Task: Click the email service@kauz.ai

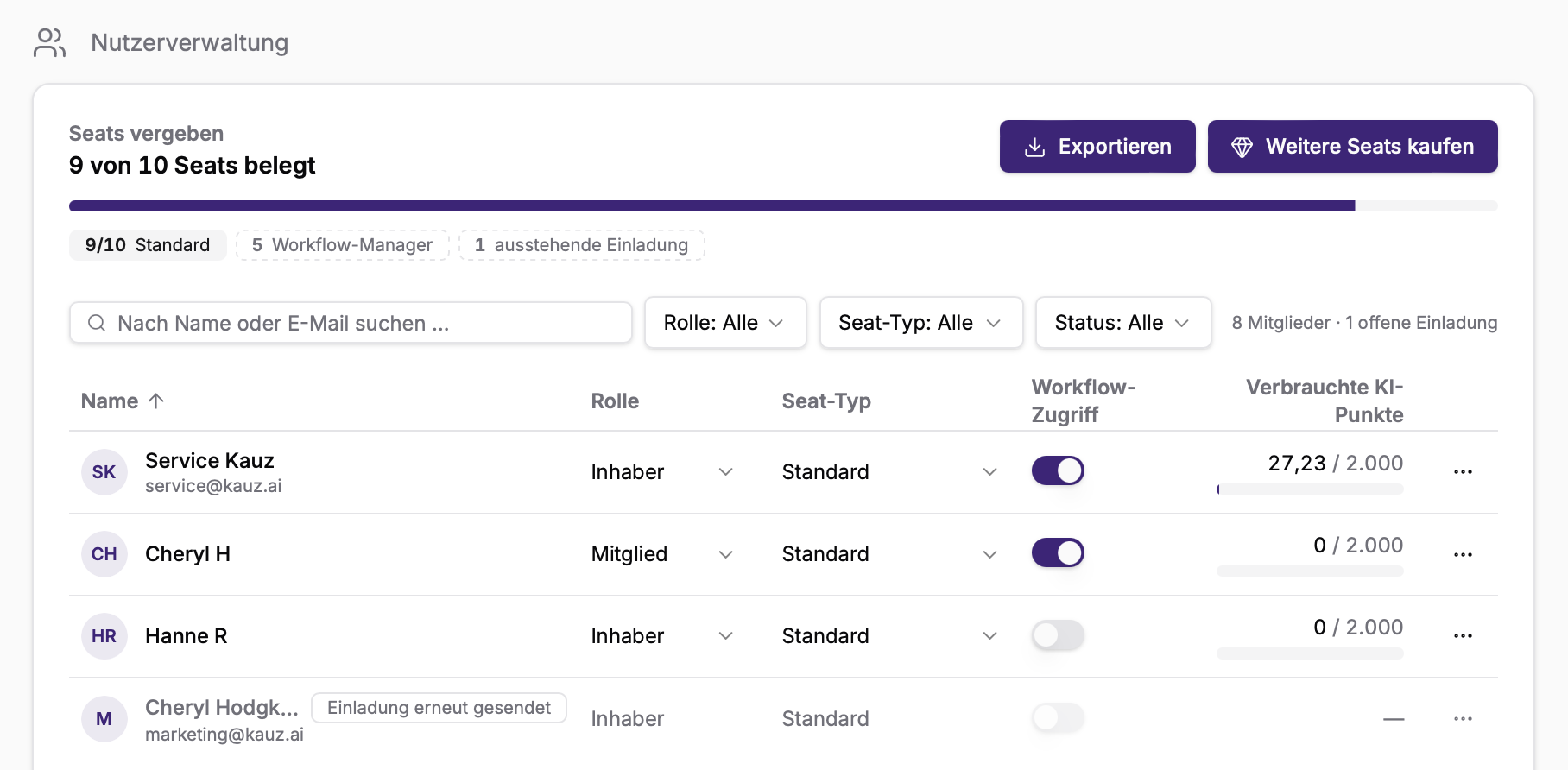Action: coord(213,486)
